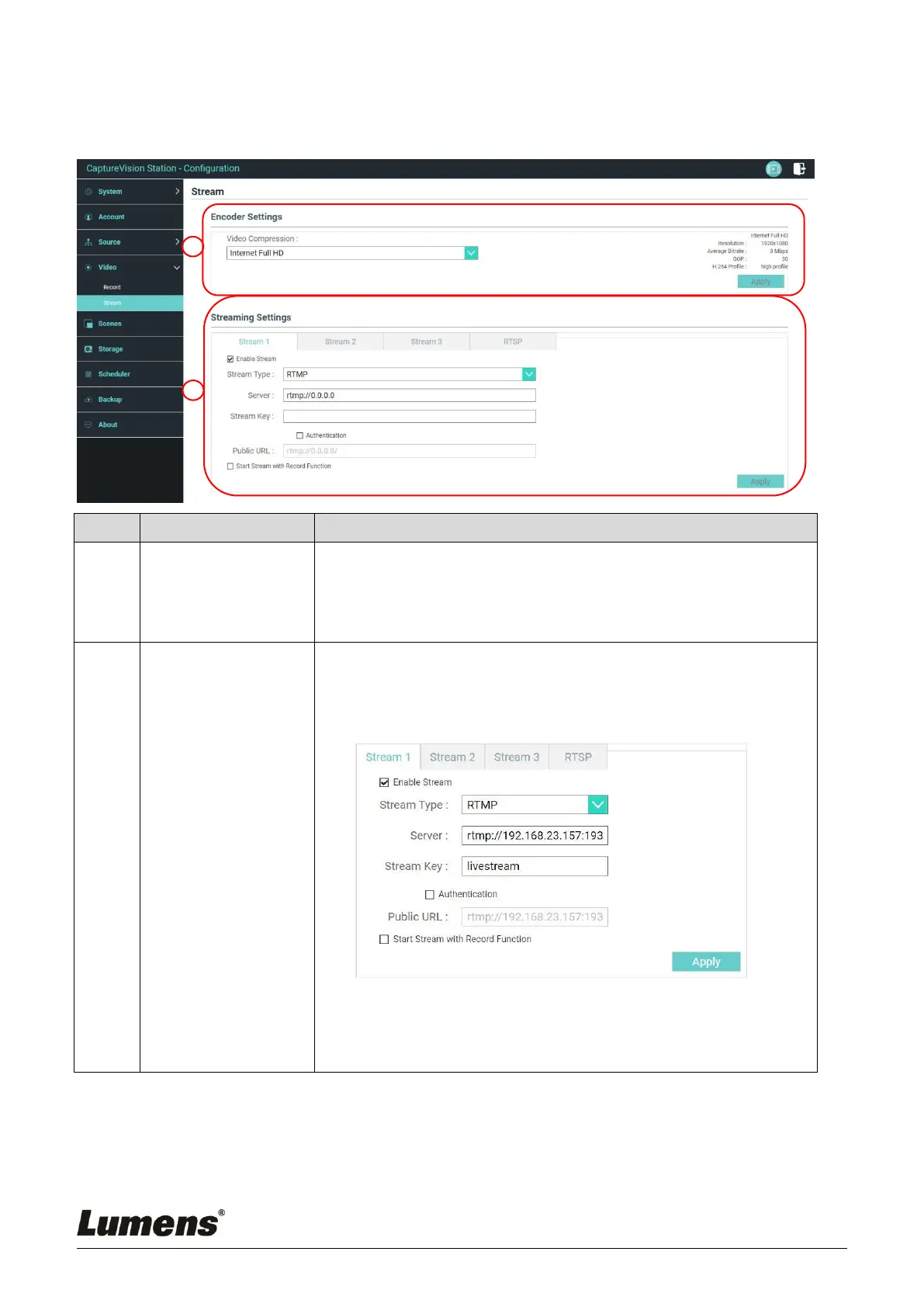Go to the Scenes sidebar menu
The height and width of the screenshot is (1307, 924).
130,324
